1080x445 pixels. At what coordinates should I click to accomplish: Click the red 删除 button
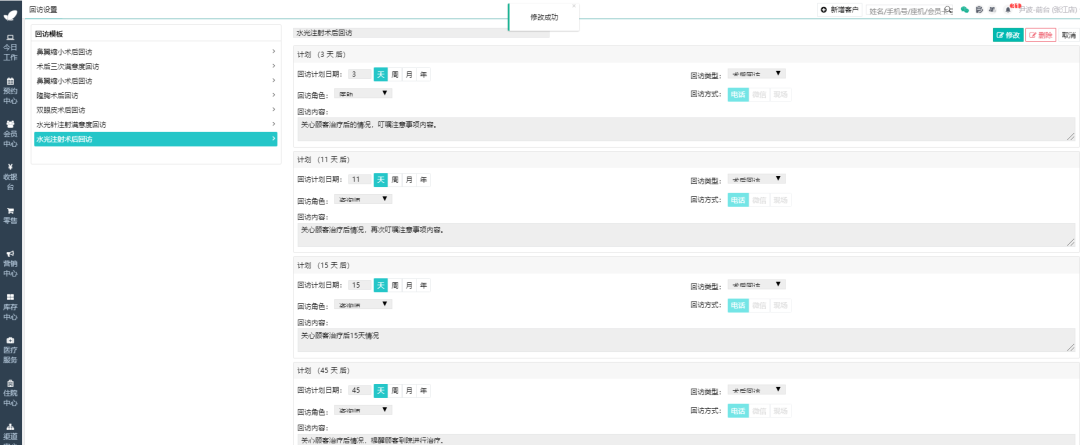pyautogui.click(x=1041, y=35)
